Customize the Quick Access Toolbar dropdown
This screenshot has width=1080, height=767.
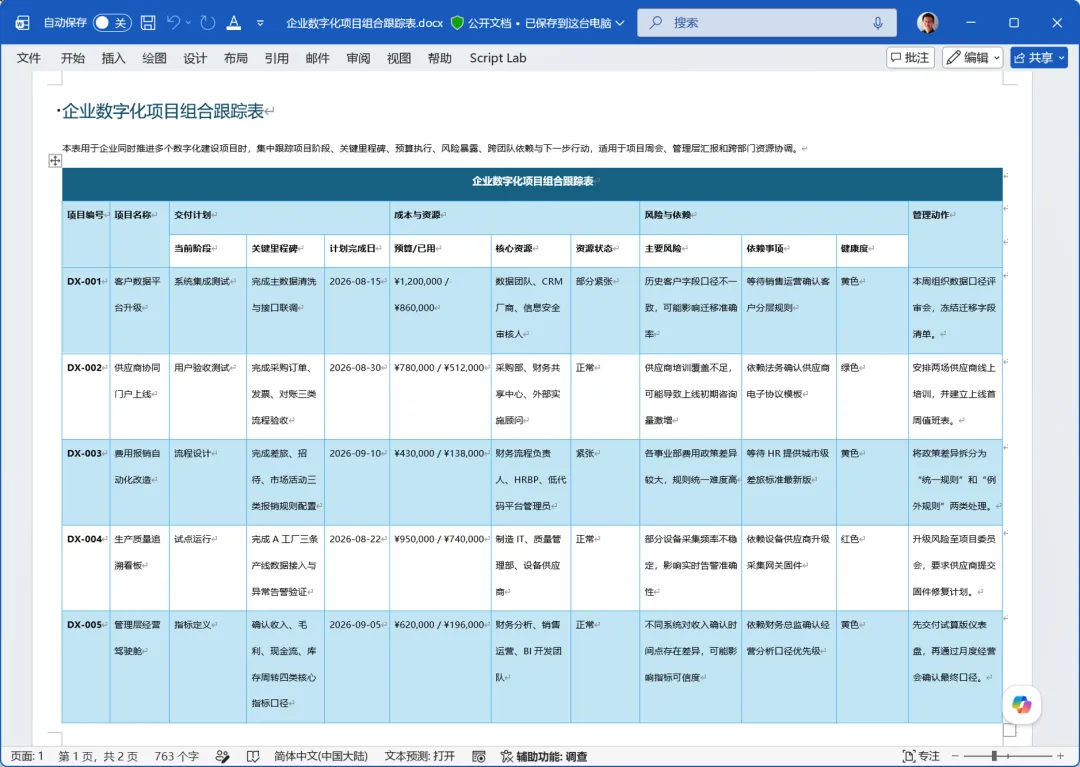click(260, 23)
